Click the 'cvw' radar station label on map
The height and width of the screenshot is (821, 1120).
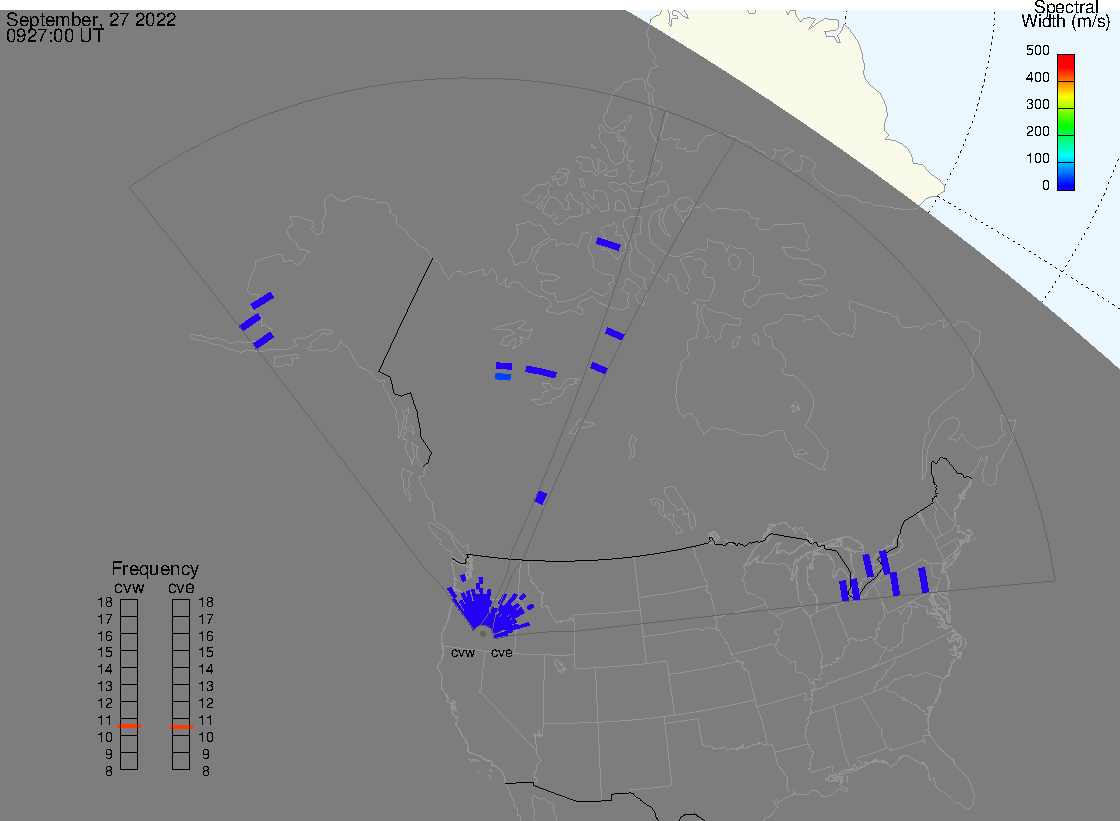tap(463, 653)
